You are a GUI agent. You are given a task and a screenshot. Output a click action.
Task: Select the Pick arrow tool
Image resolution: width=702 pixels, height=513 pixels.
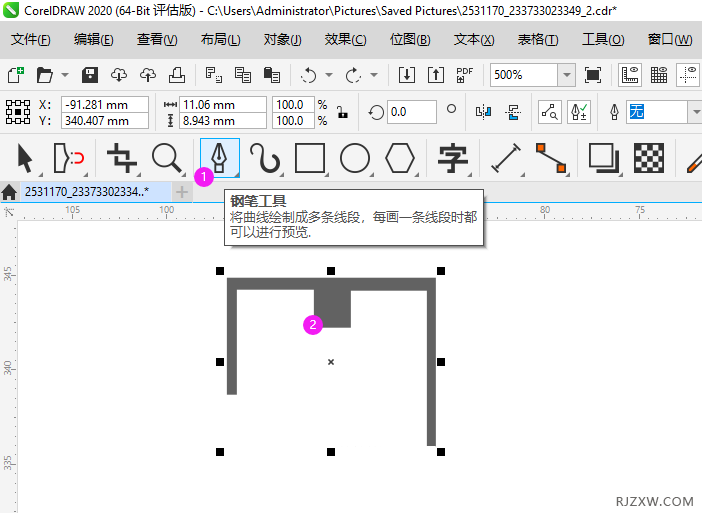pyautogui.click(x=25, y=158)
